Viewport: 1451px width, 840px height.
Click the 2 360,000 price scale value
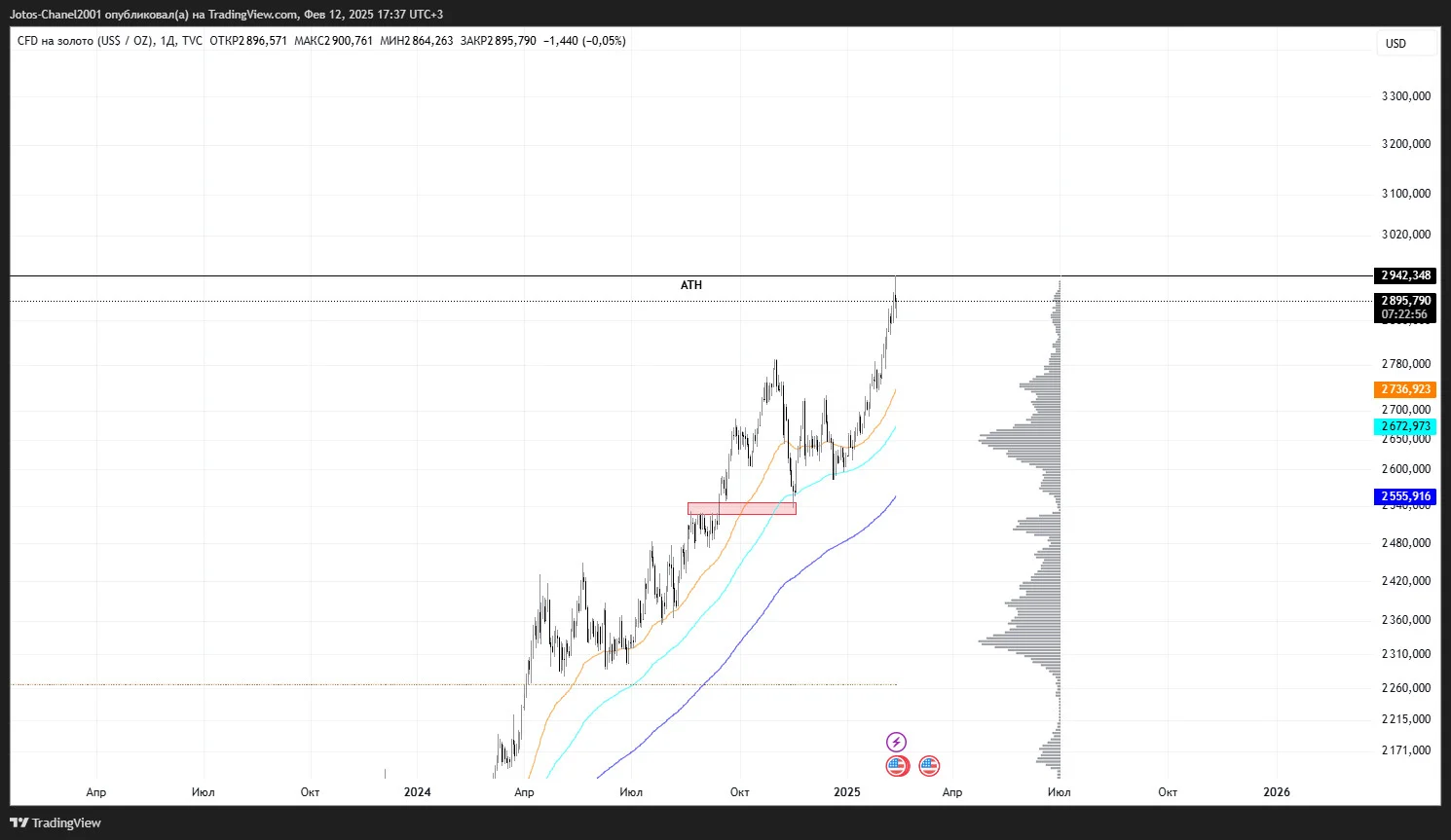pos(1406,620)
